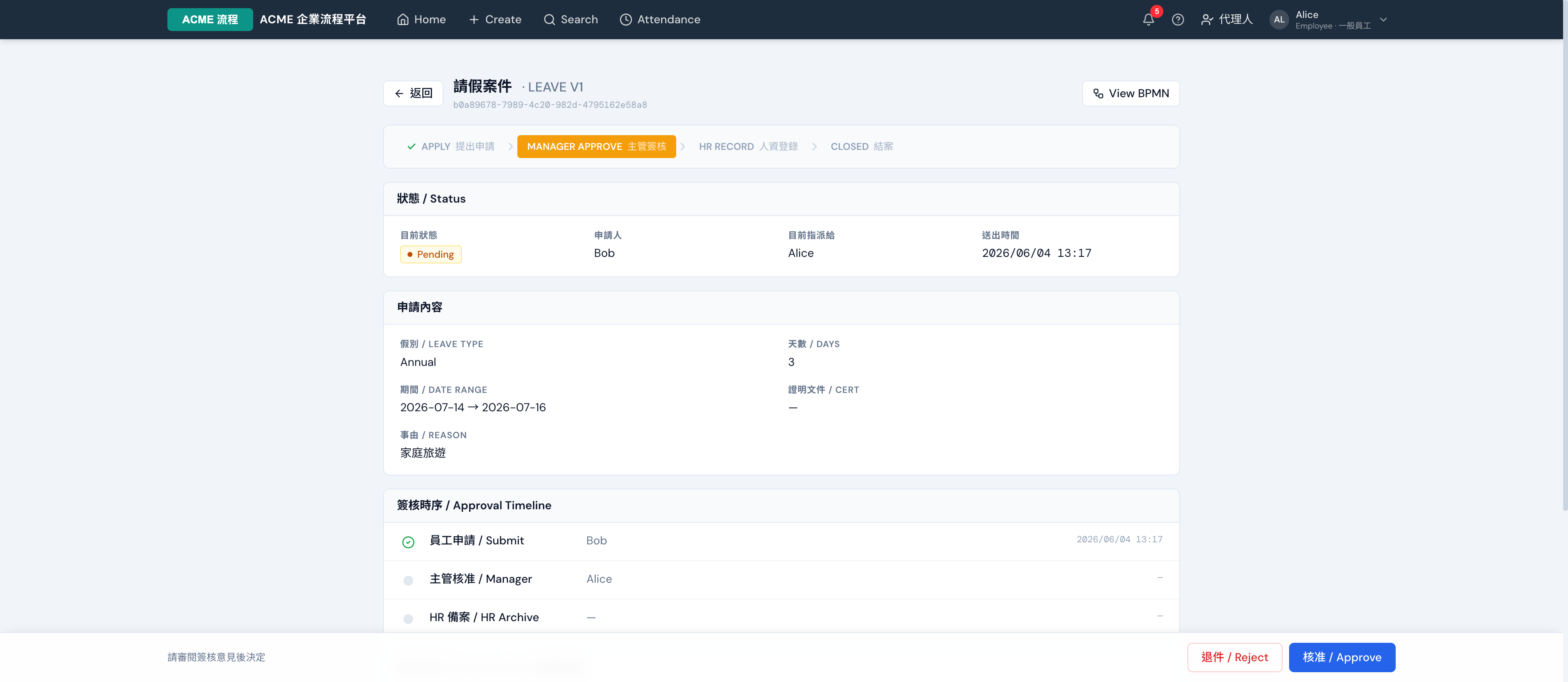Click the leave type value Annual
Image resolution: width=1568 pixels, height=682 pixels.
(418, 362)
